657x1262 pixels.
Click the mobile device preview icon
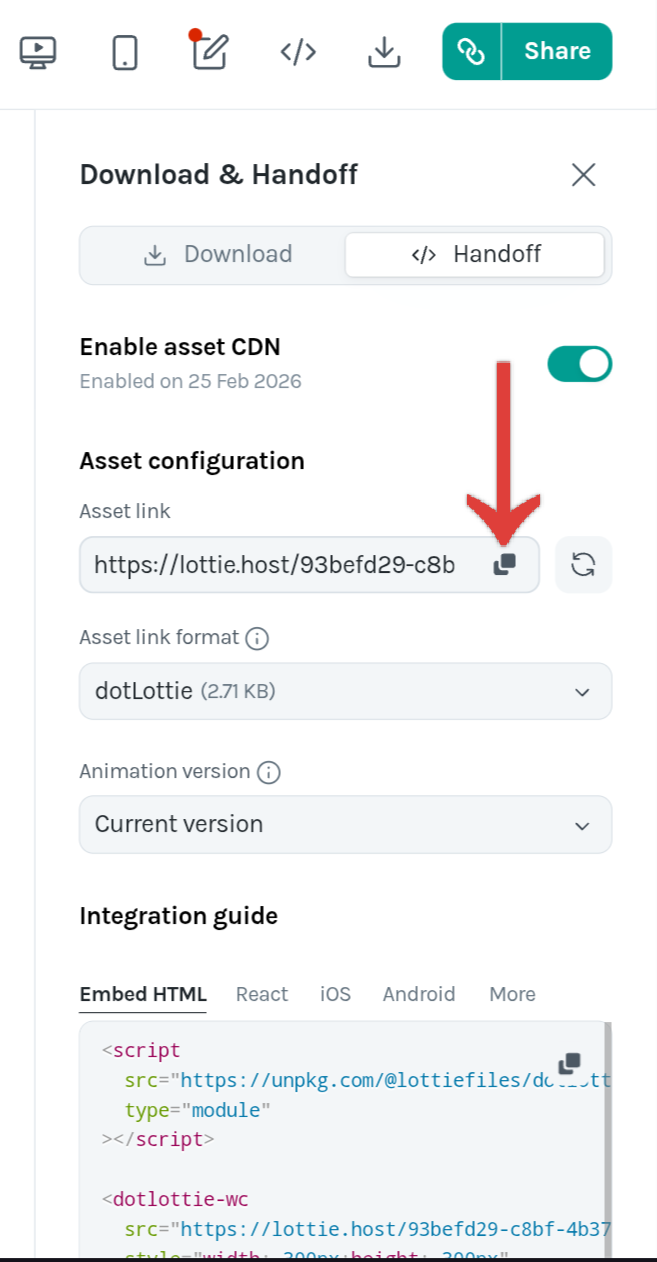coord(125,52)
